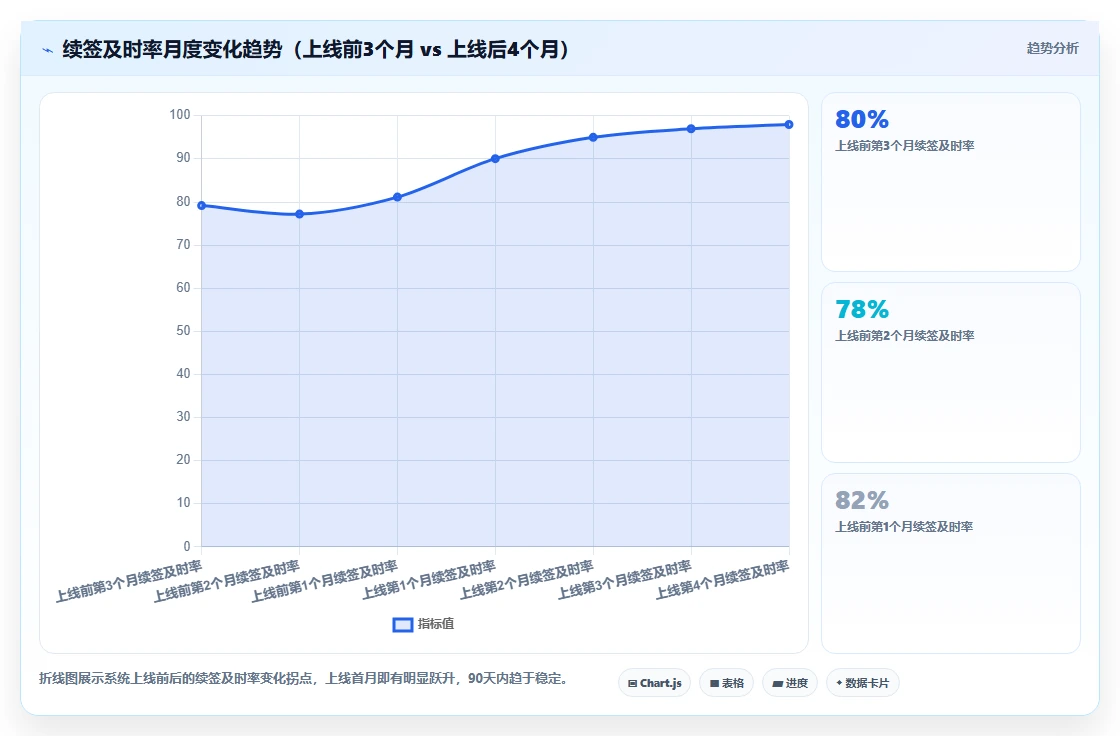The width and height of the screenshot is (1120, 736).
Task: Click the Chart.js tag button
Action: (654, 683)
